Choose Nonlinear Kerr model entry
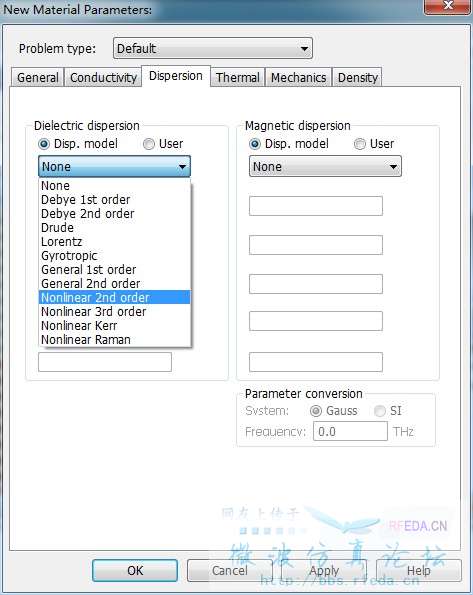 tap(114, 326)
